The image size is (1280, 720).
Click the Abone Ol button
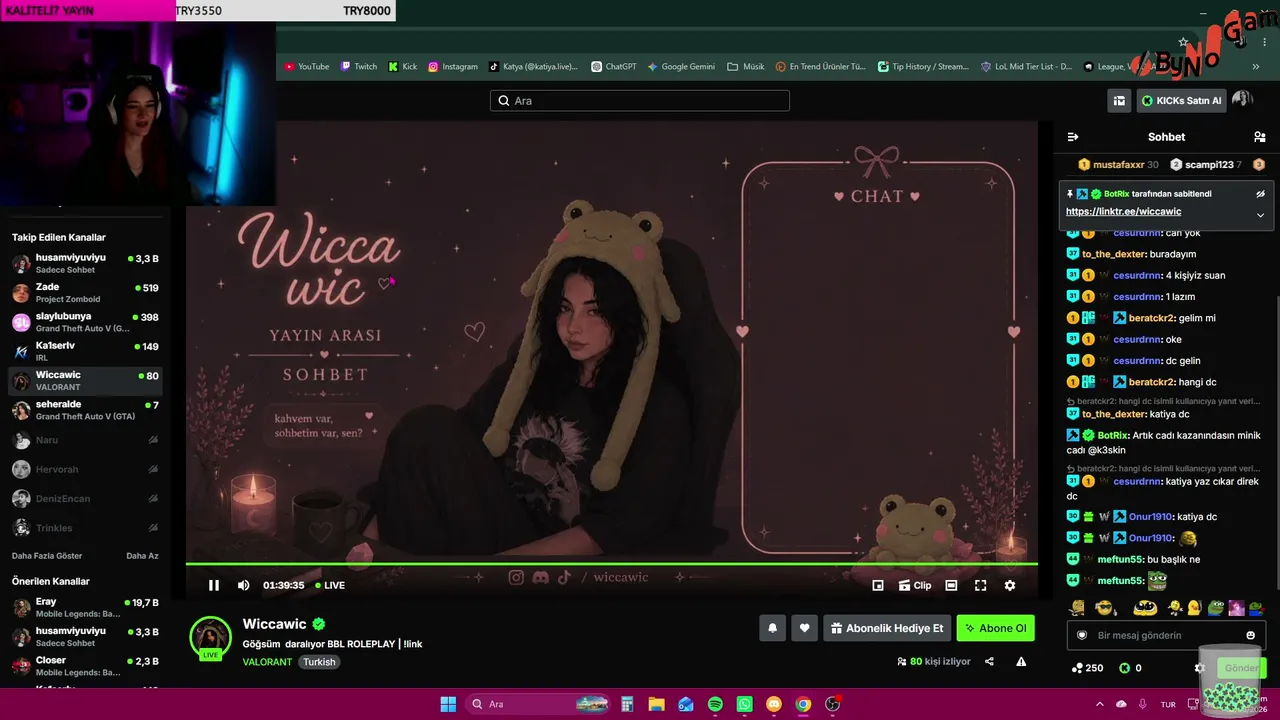click(995, 628)
